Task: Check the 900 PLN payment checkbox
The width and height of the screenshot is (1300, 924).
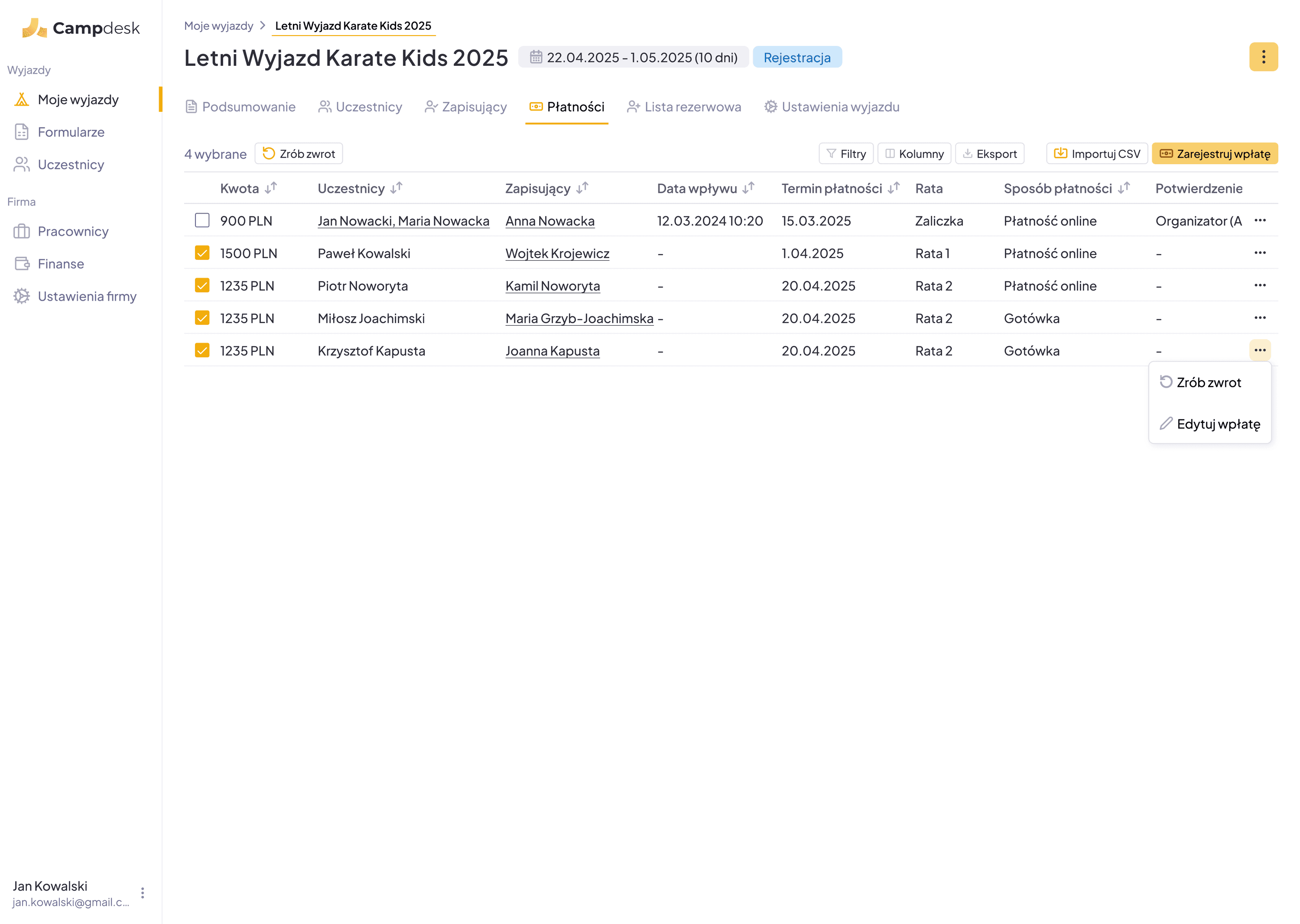Action: click(202, 220)
